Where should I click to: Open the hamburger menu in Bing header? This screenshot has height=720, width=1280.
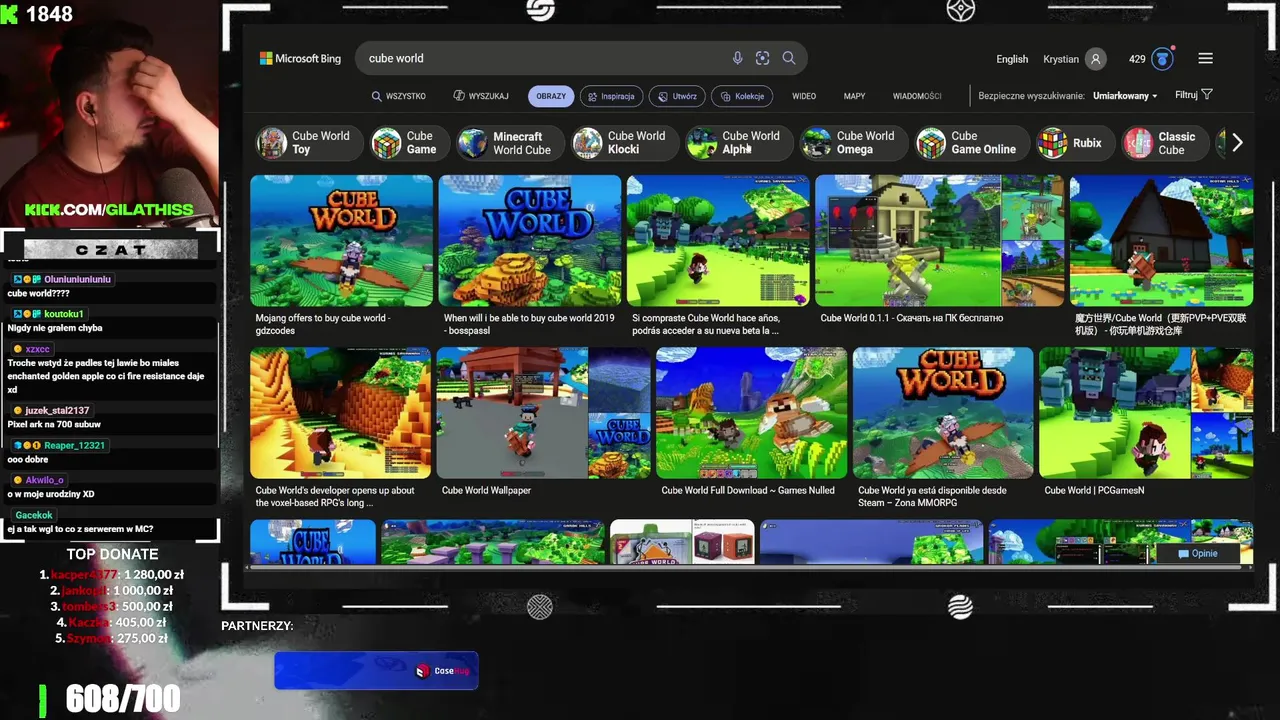[x=1206, y=58]
